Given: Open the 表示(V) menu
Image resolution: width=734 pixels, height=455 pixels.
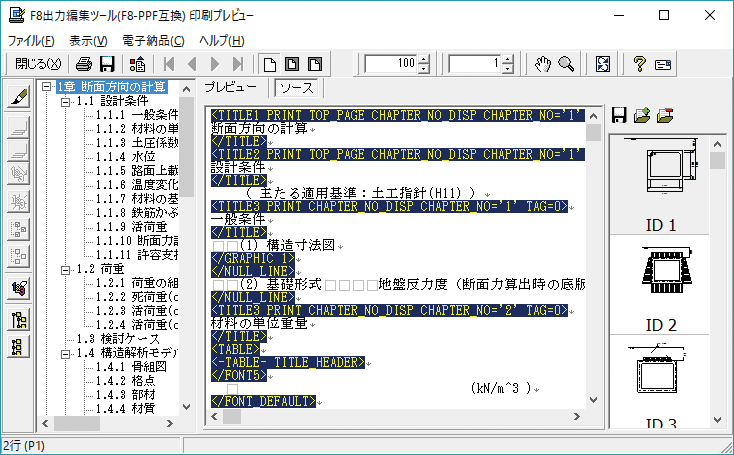Looking at the screenshot, I should pos(88,41).
